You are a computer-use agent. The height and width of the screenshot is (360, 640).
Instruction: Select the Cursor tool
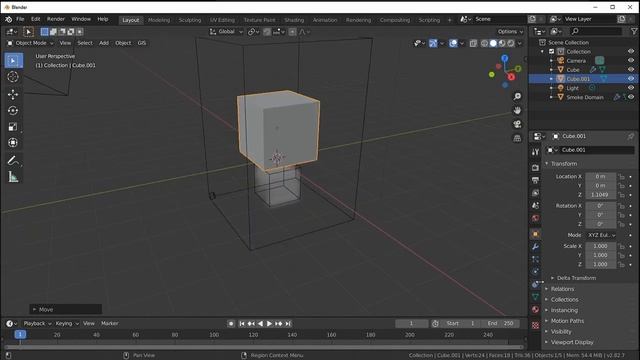coord(13,77)
